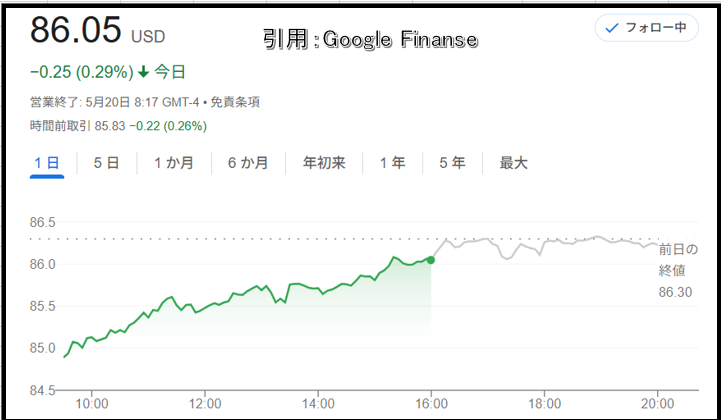
Task: Open the 免責条項 disclaimer link
Action: click(x=235, y=102)
